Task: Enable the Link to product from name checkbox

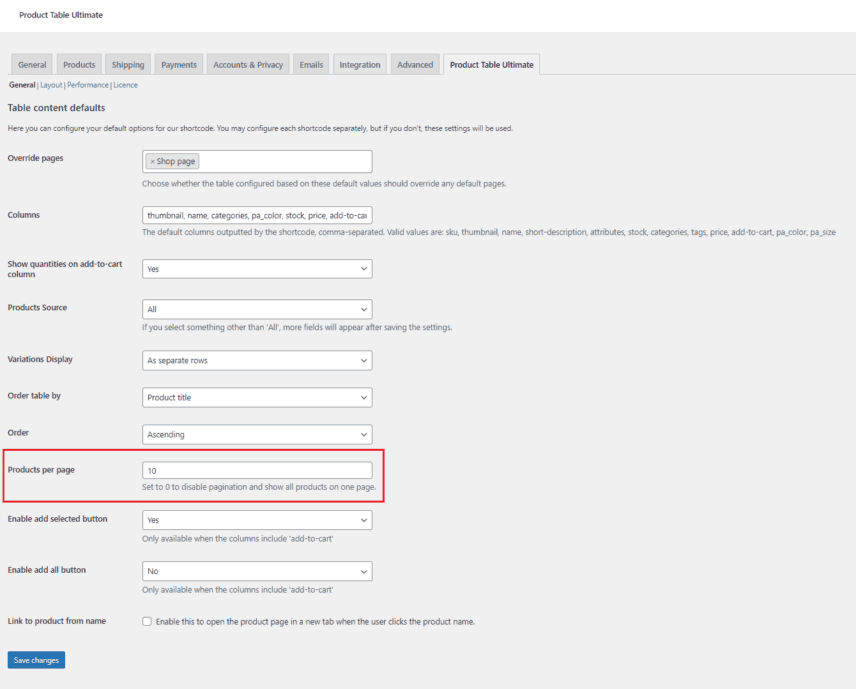Action: (x=146, y=621)
